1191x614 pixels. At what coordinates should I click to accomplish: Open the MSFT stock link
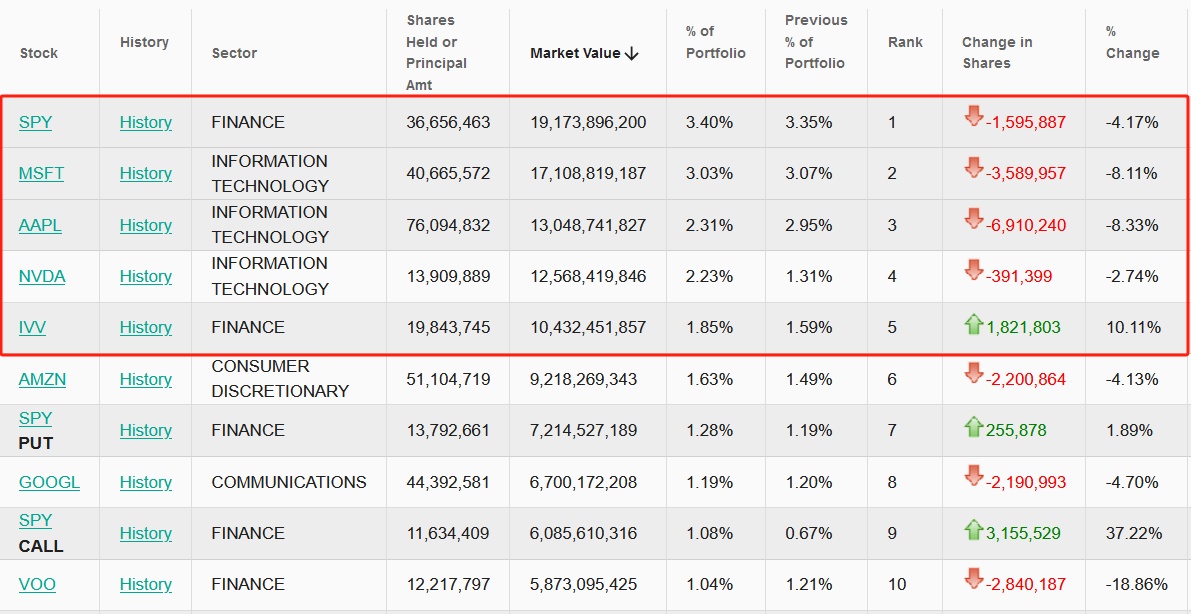click(41, 173)
